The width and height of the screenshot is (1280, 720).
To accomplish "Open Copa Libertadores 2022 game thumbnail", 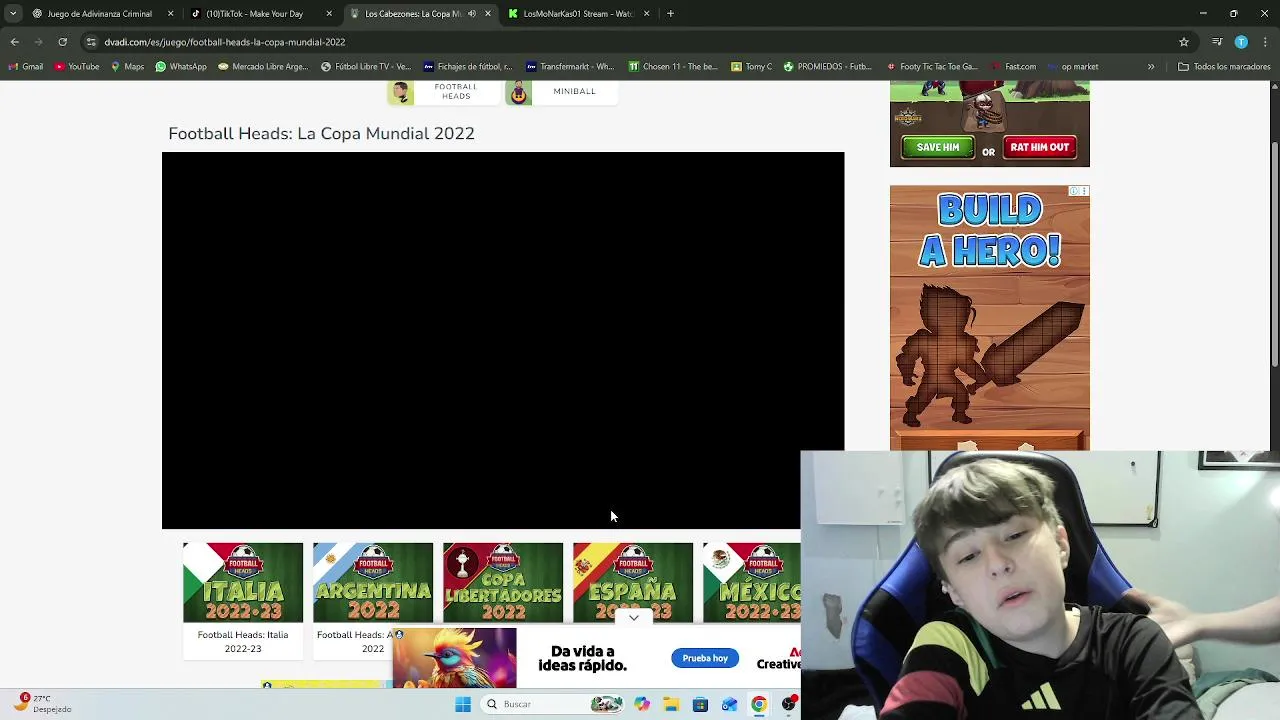I will pyautogui.click(x=503, y=583).
